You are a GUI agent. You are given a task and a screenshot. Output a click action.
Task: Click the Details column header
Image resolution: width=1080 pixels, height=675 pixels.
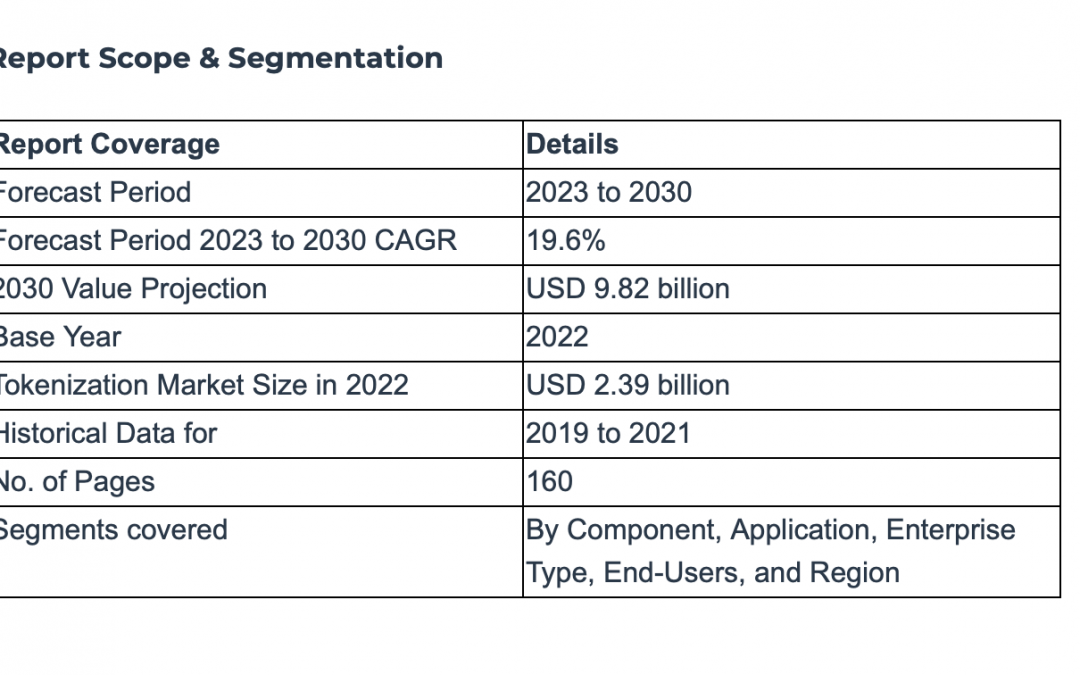572,144
